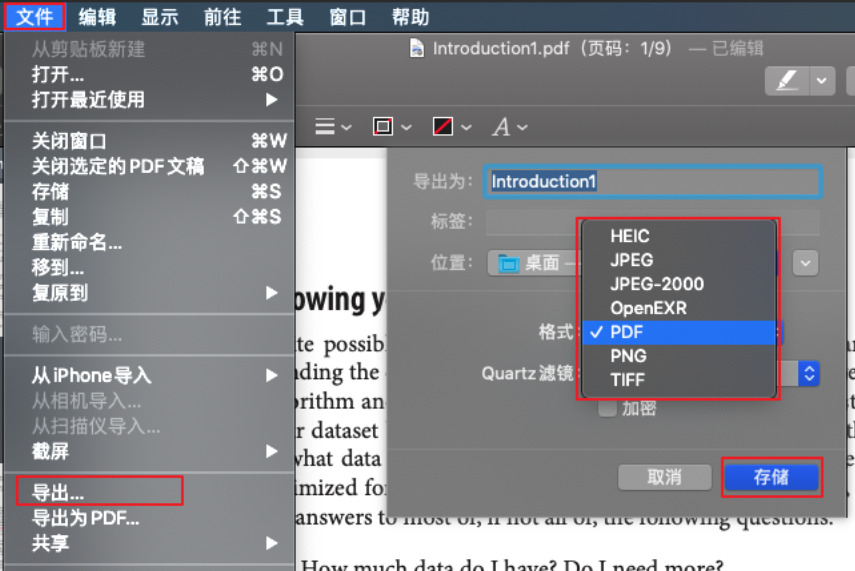Open the 文件 menu
Viewport: 855px width, 571px height.
[x=34, y=17]
